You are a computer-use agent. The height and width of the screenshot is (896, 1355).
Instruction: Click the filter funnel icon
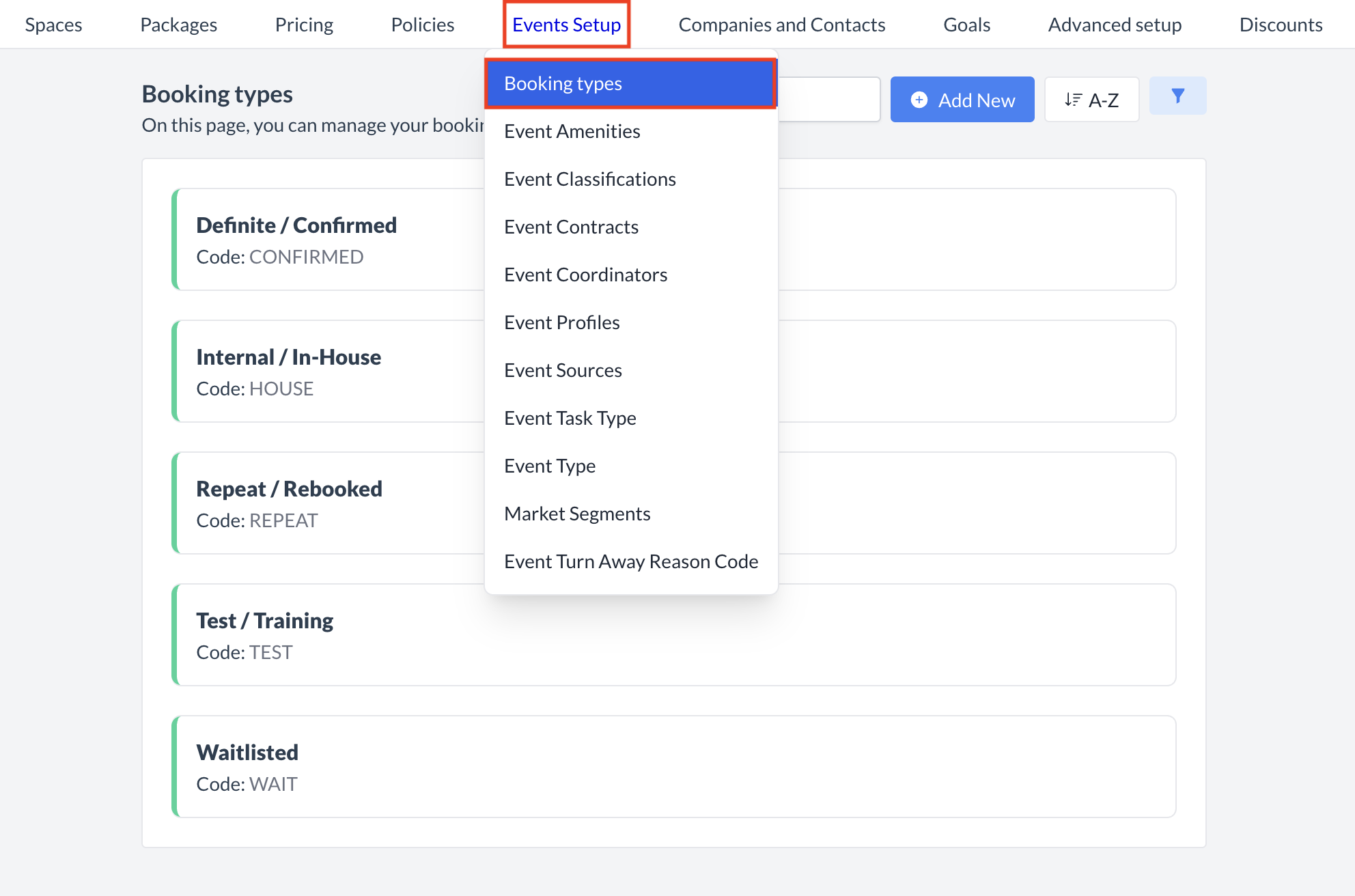[1177, 96]
